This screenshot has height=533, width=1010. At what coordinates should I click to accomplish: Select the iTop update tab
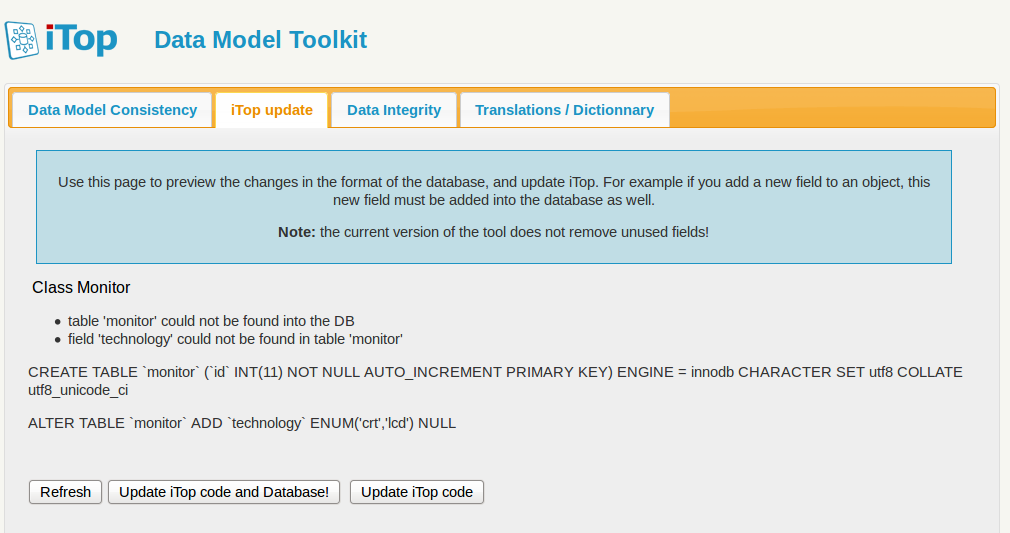[x=271, y=110]
